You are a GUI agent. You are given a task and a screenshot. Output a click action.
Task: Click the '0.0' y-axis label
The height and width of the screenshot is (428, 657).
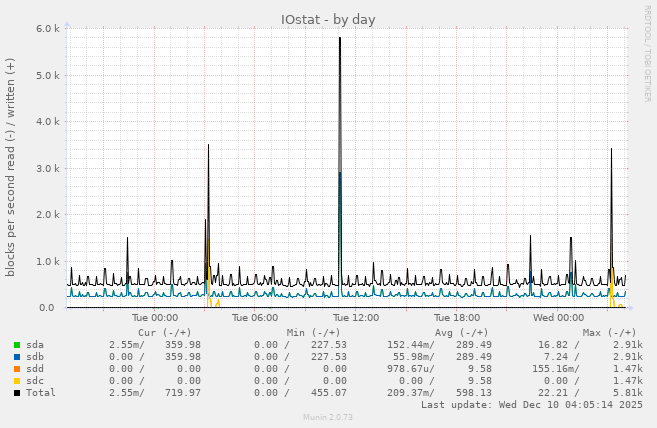[47, 308]
